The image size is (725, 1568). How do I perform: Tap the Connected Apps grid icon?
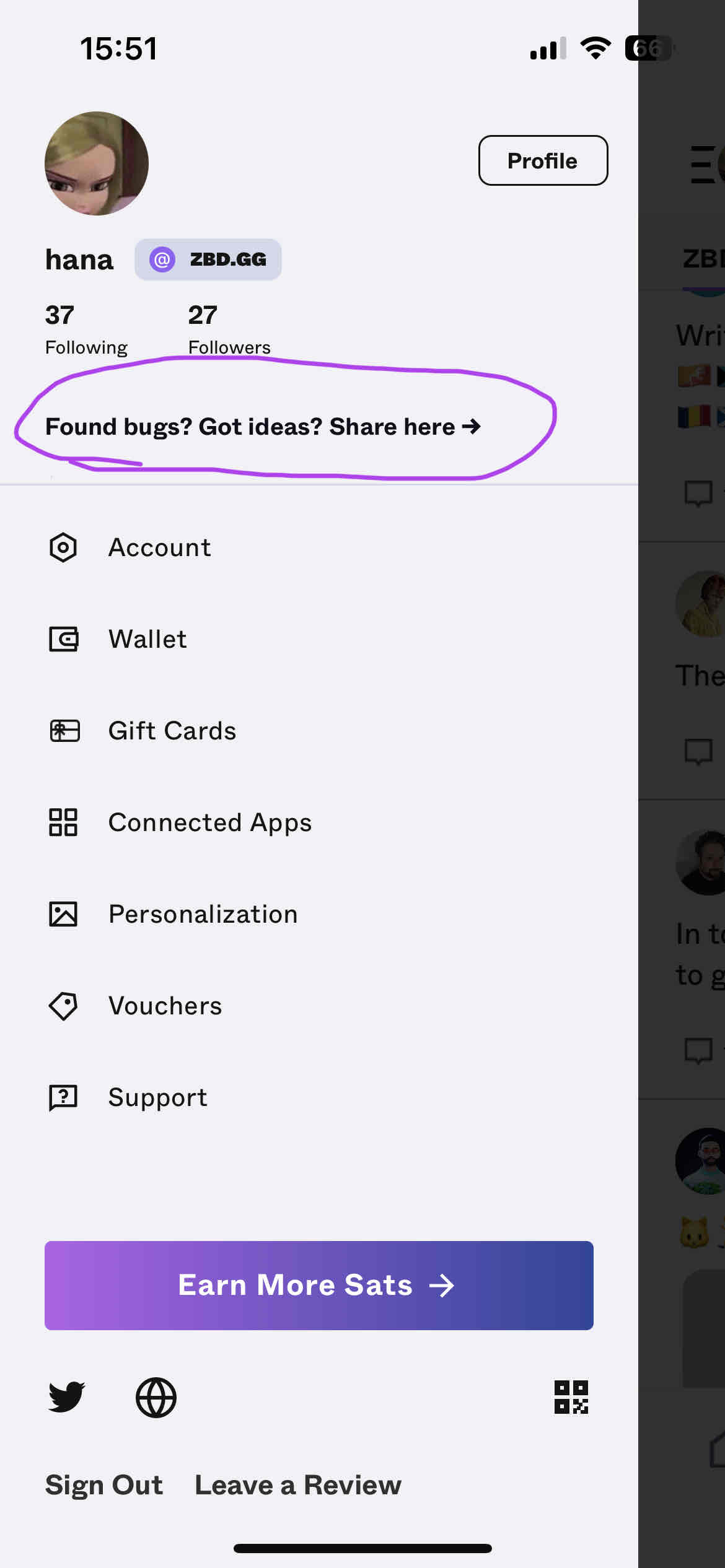pyautogui.click(x=63, y=822)
